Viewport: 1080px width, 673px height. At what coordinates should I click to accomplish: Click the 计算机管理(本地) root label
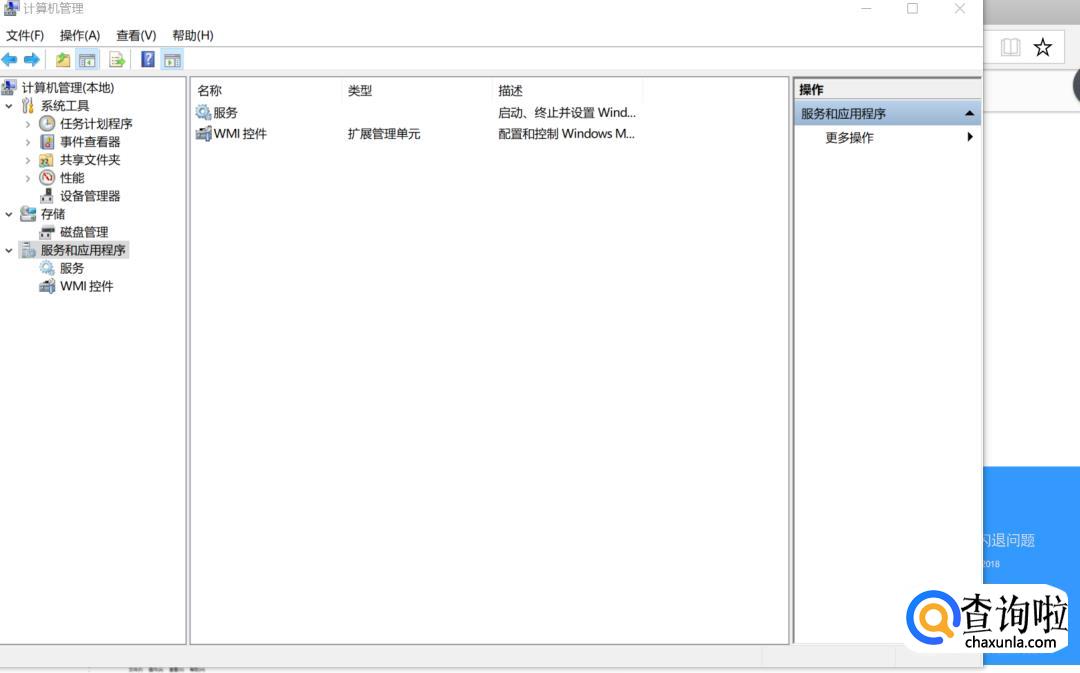68,87
